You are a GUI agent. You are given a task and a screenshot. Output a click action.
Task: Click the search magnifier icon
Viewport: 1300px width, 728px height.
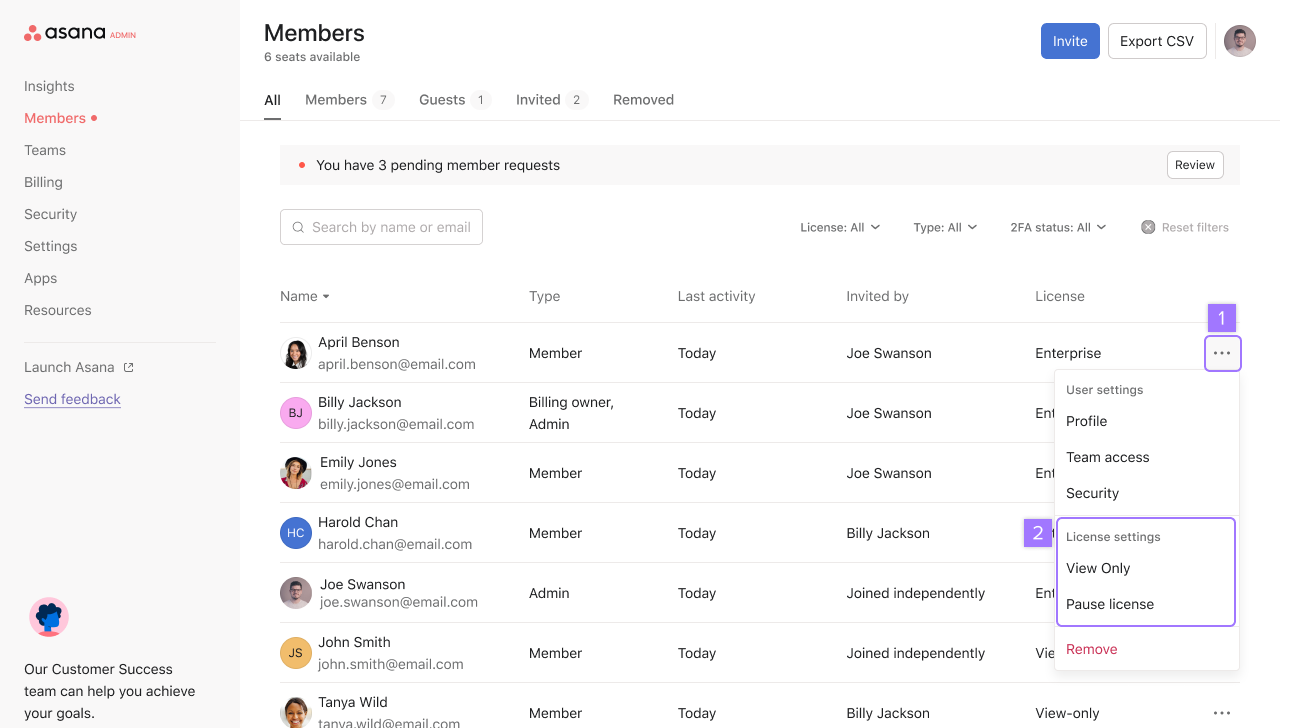pyautogui.click(x=298, y=227)
